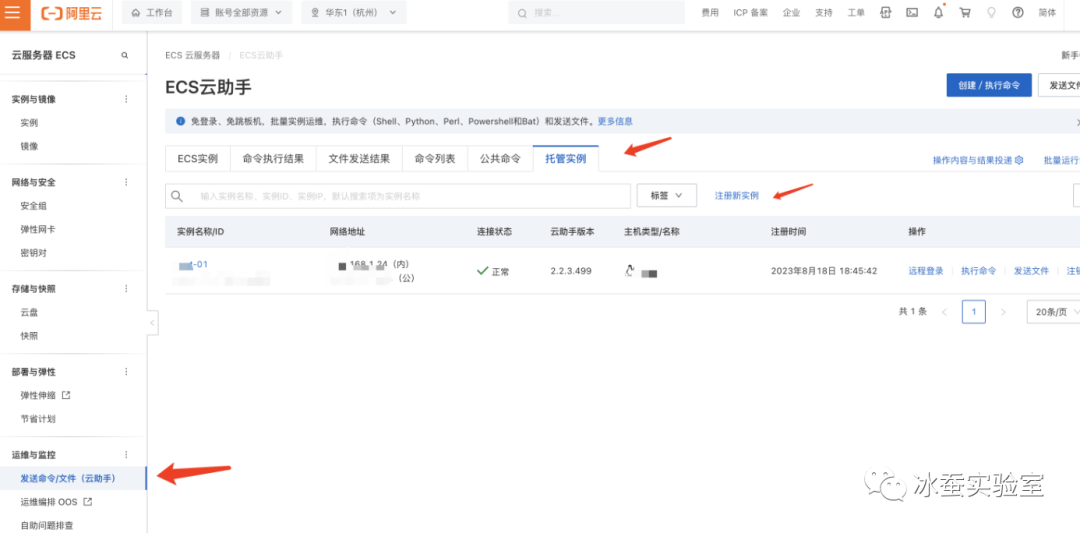Go to 实例 in sidebar

(29, 123)
